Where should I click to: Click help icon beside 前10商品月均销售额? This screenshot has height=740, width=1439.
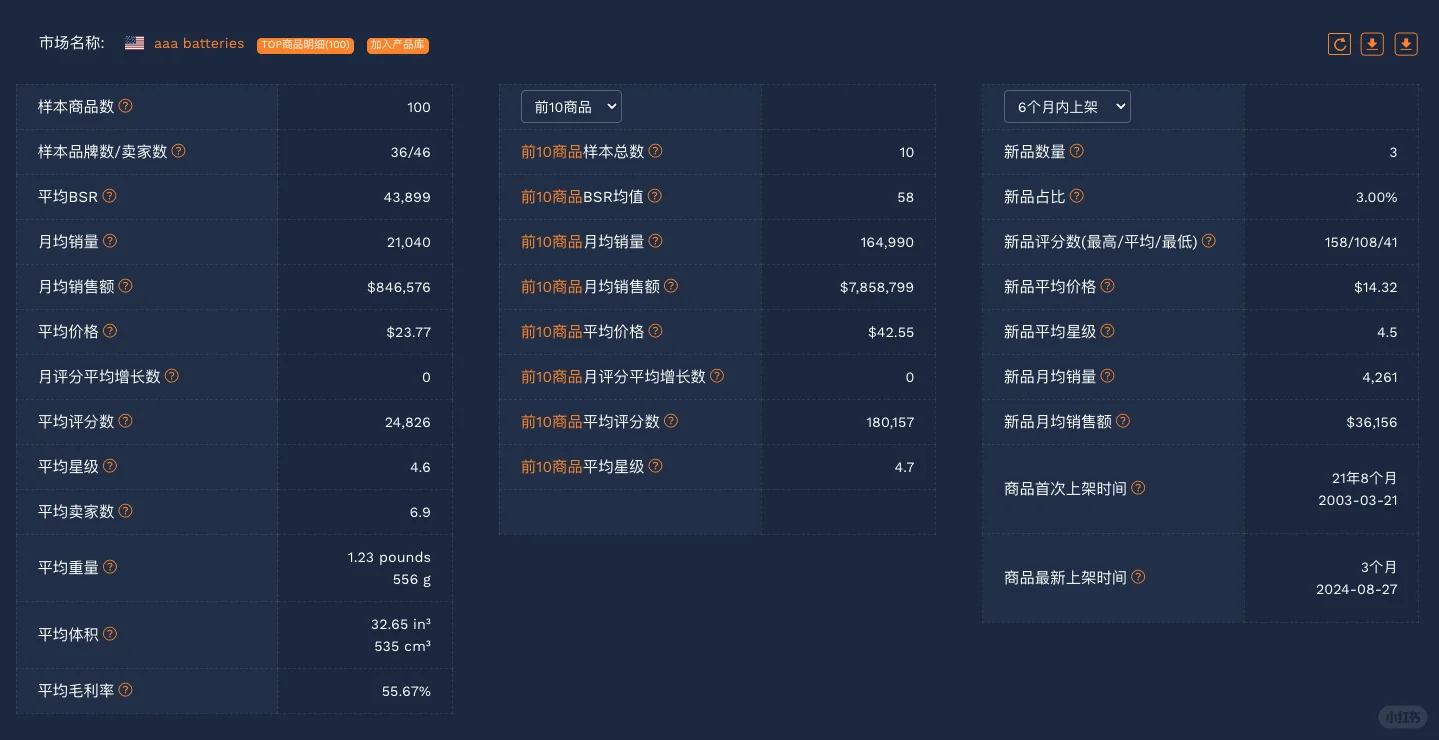671,286
